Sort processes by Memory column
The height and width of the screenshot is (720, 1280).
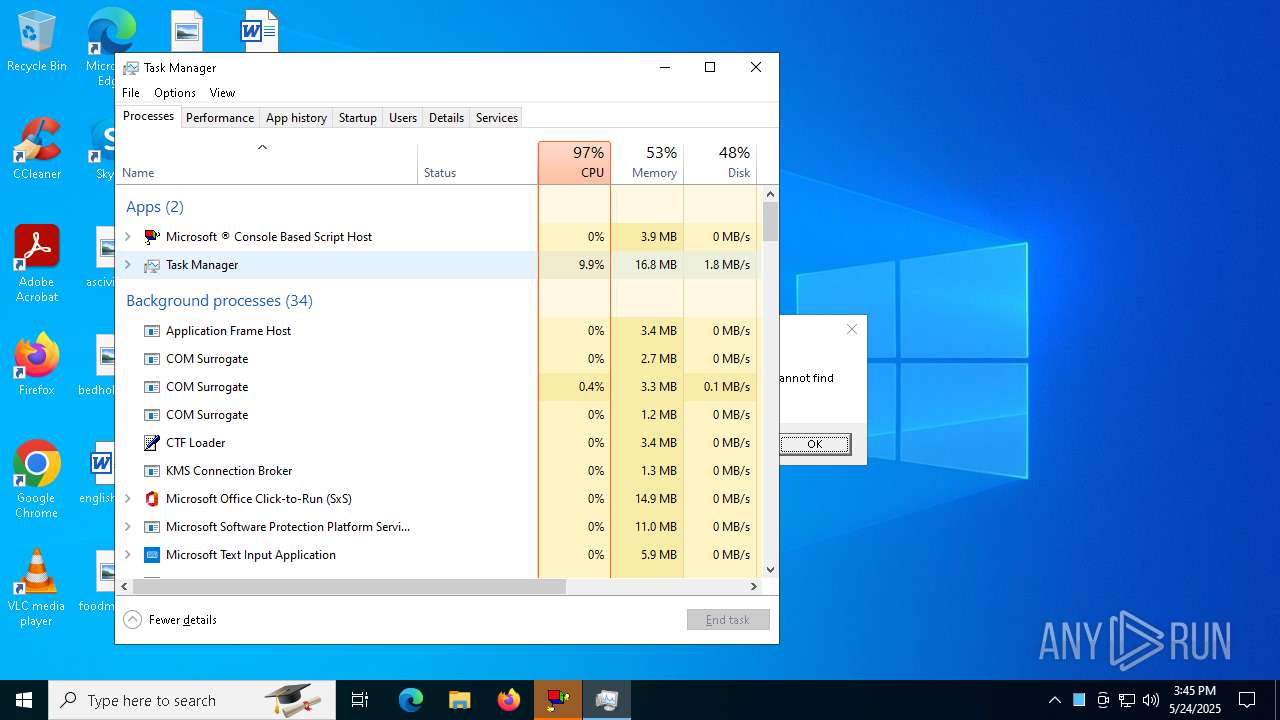[647, 163]
